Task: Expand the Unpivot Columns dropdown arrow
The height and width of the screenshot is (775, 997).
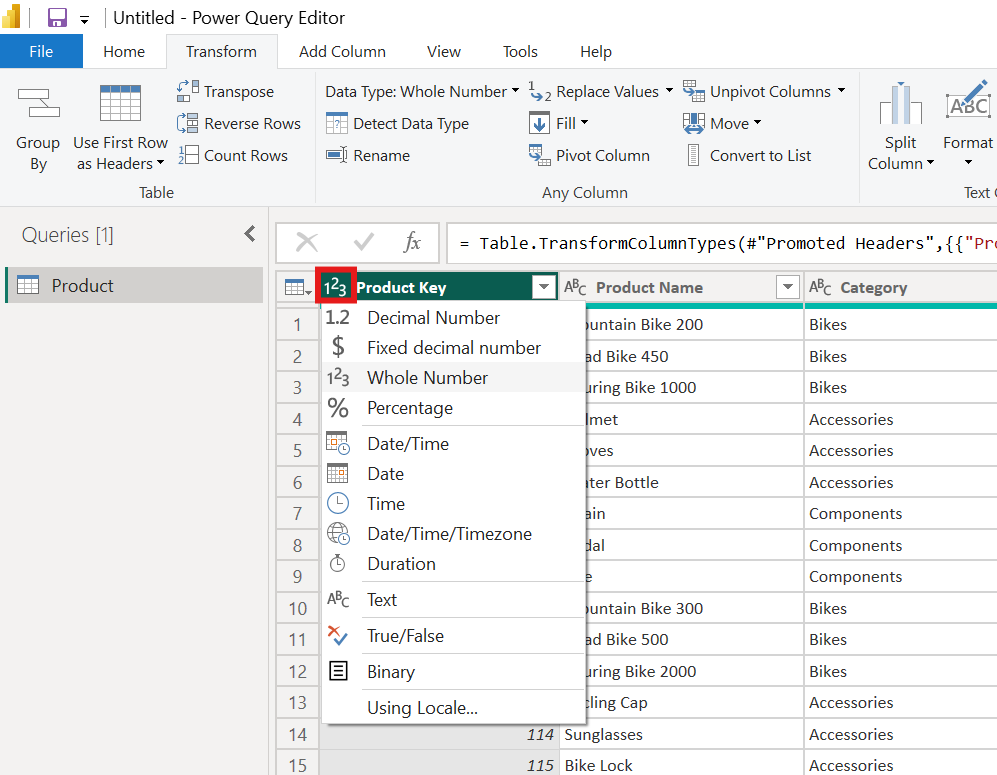Action: tap(841, 90)
